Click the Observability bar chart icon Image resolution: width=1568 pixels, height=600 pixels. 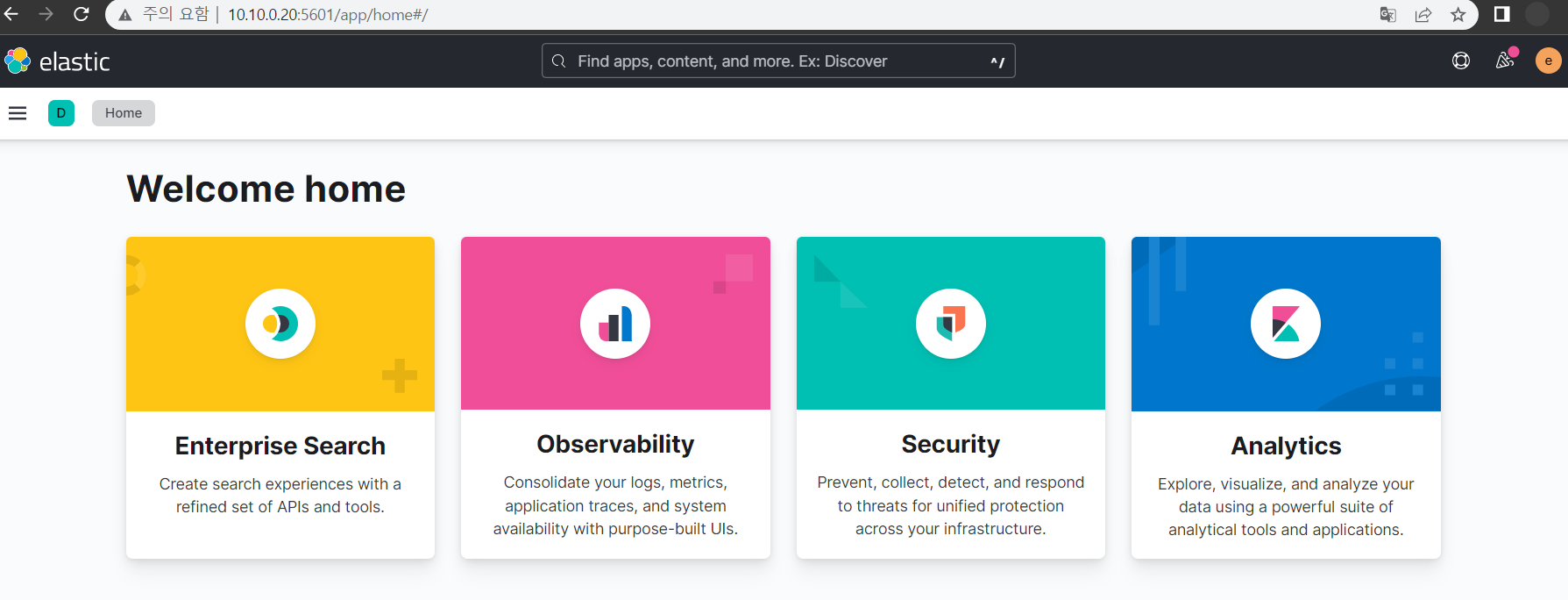[615, 324]
